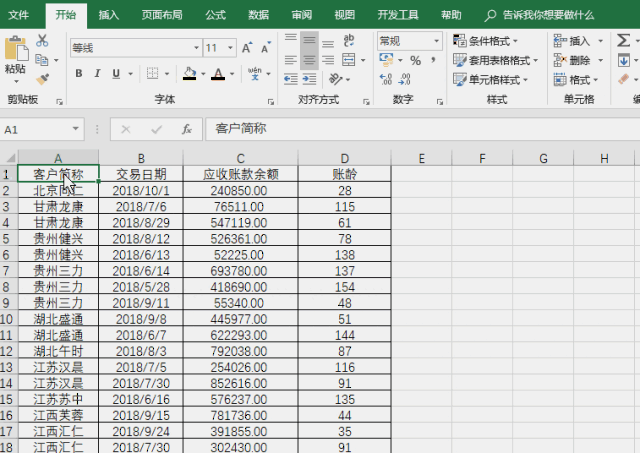Image resolution: width=640 pixels, height=453 pixels.
Task: Align text to vertical middle
Action: [309, 40]
